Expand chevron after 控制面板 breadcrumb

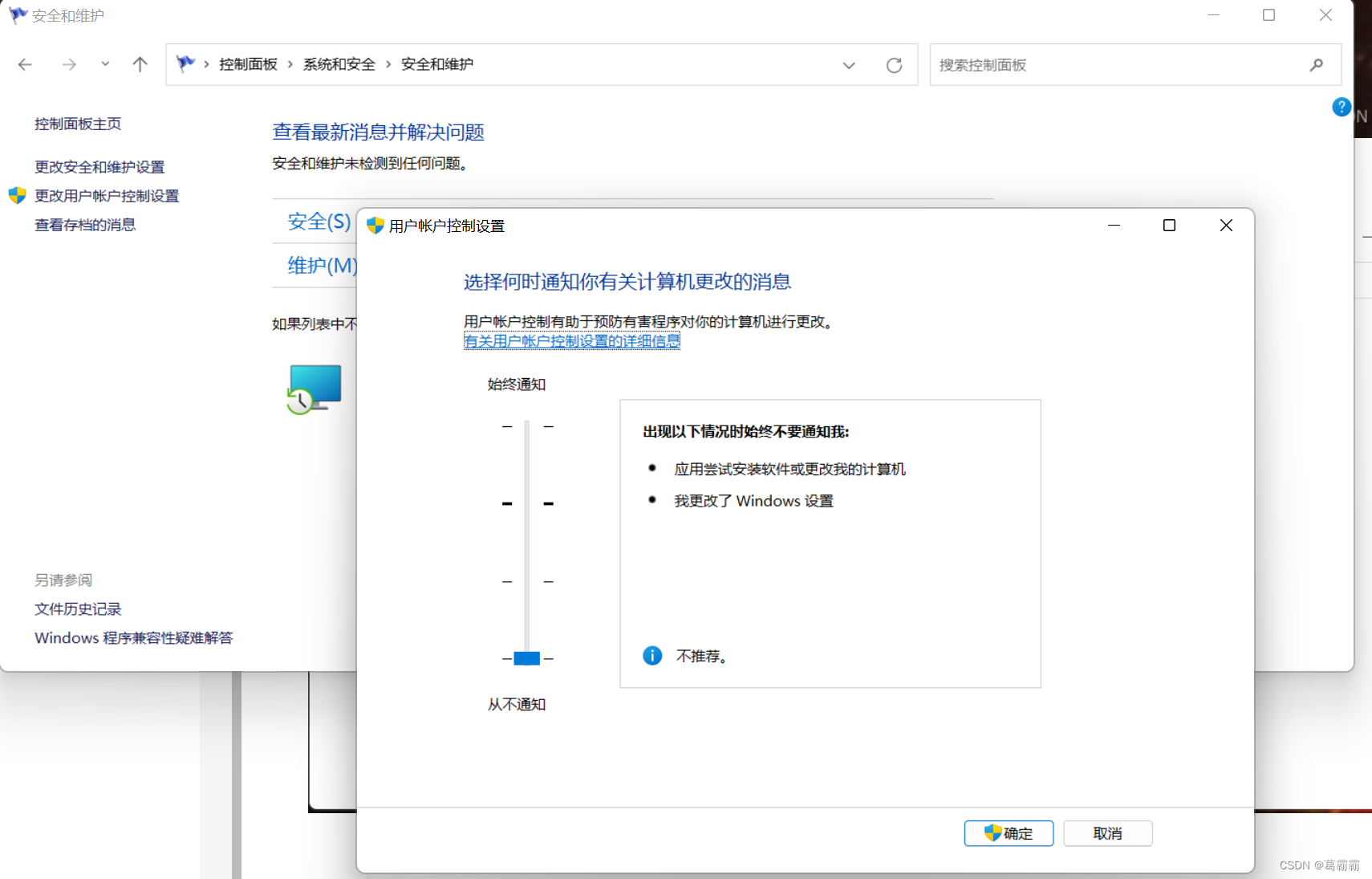pos(290,64)
